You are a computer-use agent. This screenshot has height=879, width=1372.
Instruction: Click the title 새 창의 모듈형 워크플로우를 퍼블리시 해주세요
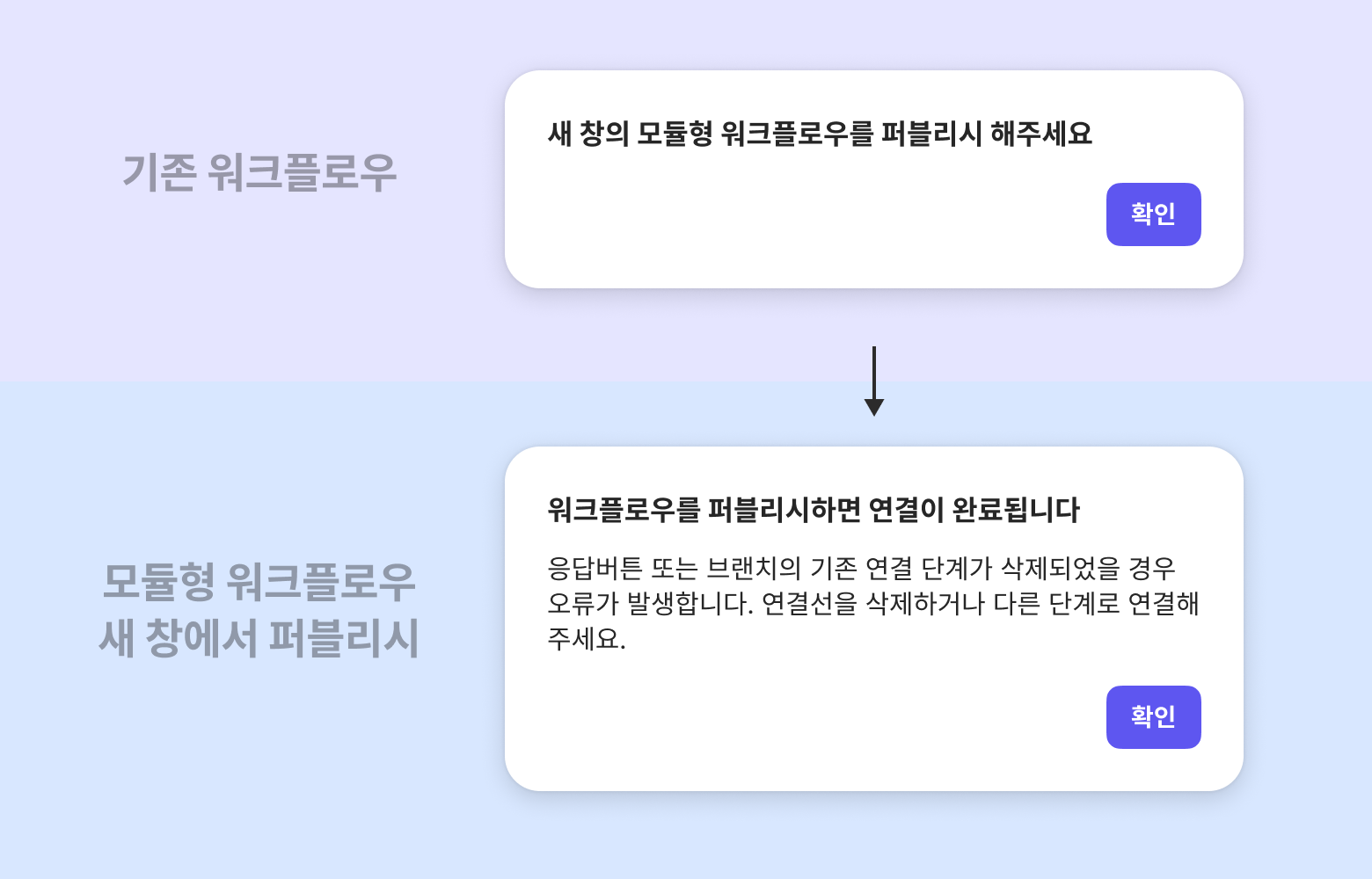point(820,134)
